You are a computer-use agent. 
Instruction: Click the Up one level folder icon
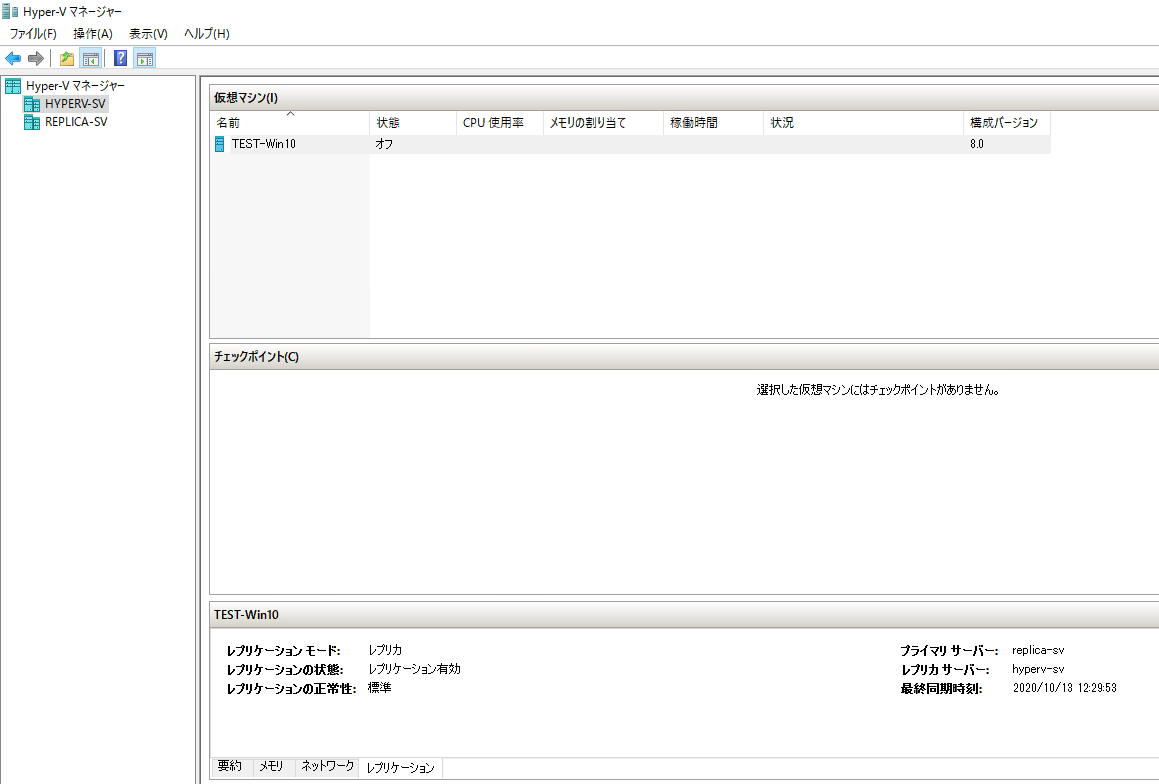[x=67, y=58]
